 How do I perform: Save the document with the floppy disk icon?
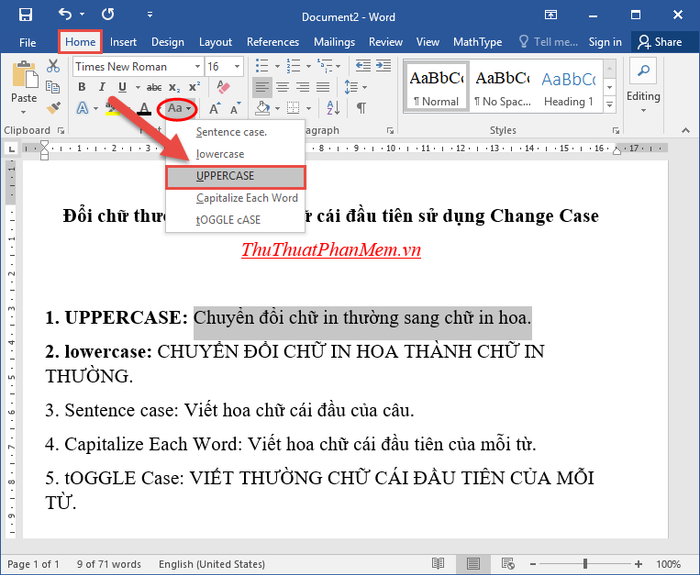[x=26, y=15]
